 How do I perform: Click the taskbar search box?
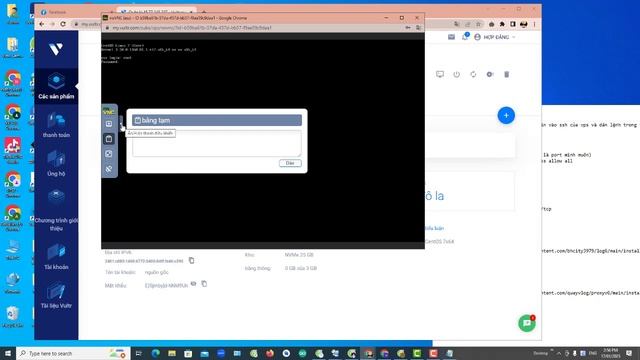click(x=73, y=353)
